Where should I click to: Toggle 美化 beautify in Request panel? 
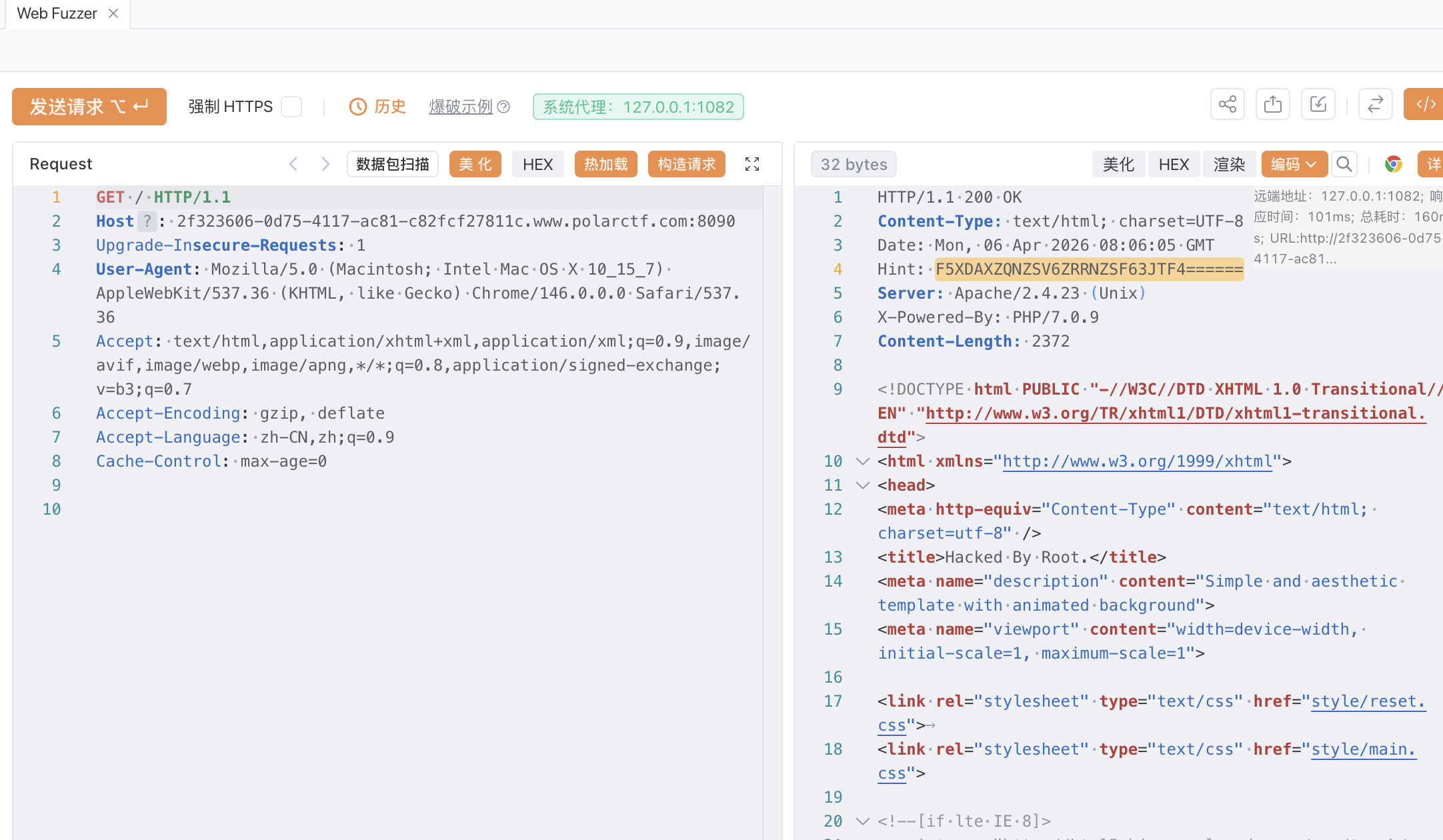(x=475, y=164)
